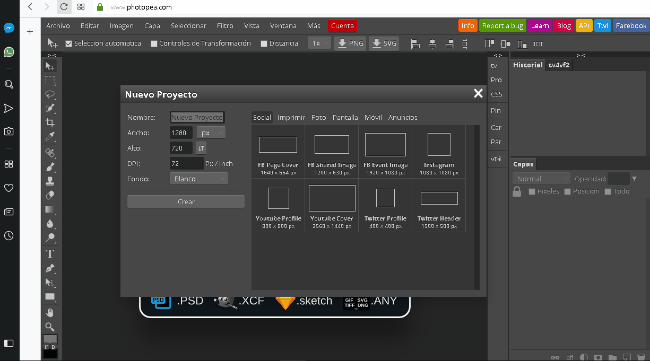The height and width of the screenshot is (361, 650).
Task: Switch to the Móvil templates tab
Action: (373, 118)
